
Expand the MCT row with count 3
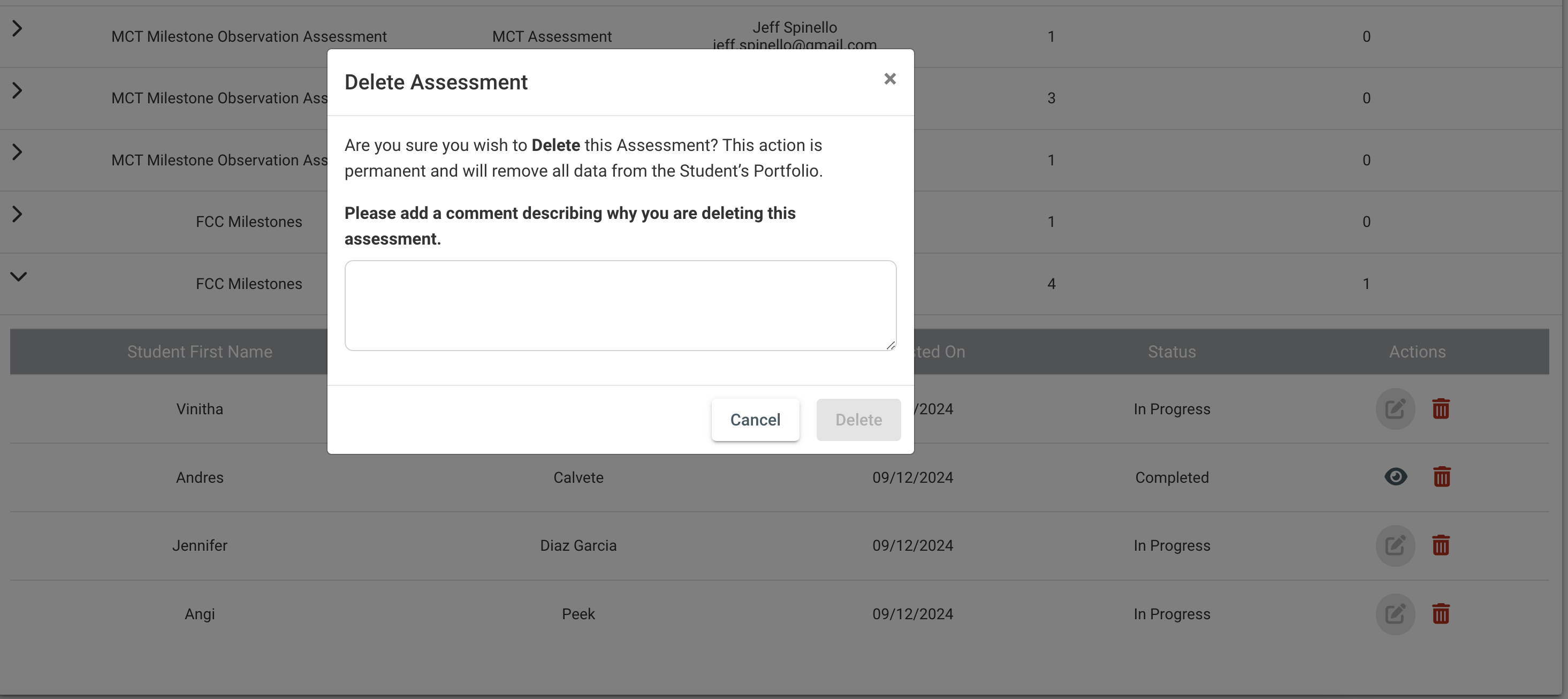coord(17,91)
